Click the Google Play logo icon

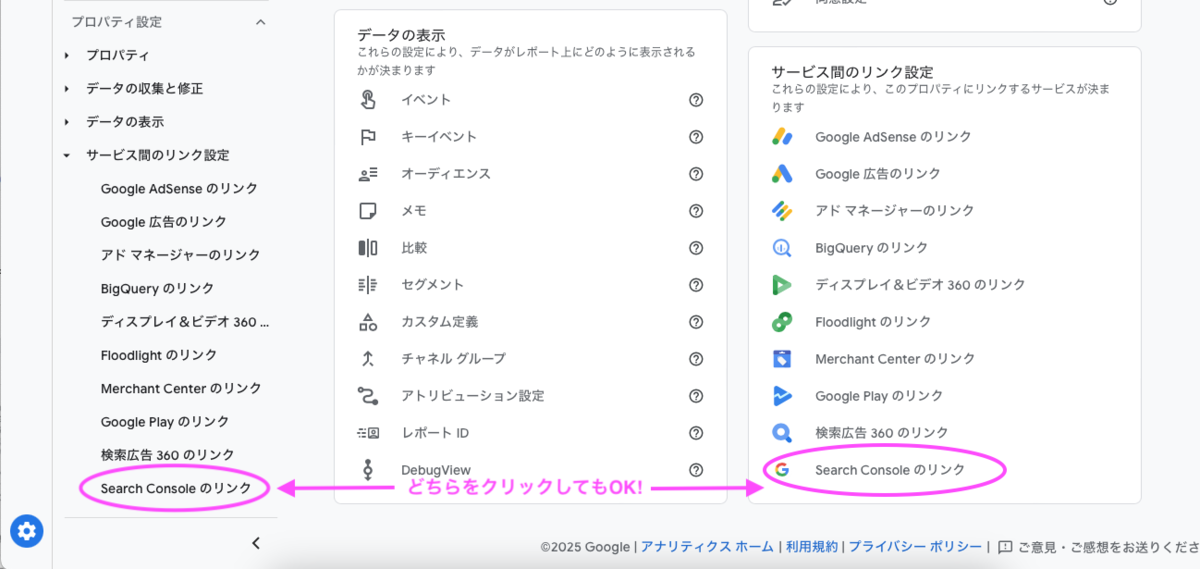coord(782,396)
